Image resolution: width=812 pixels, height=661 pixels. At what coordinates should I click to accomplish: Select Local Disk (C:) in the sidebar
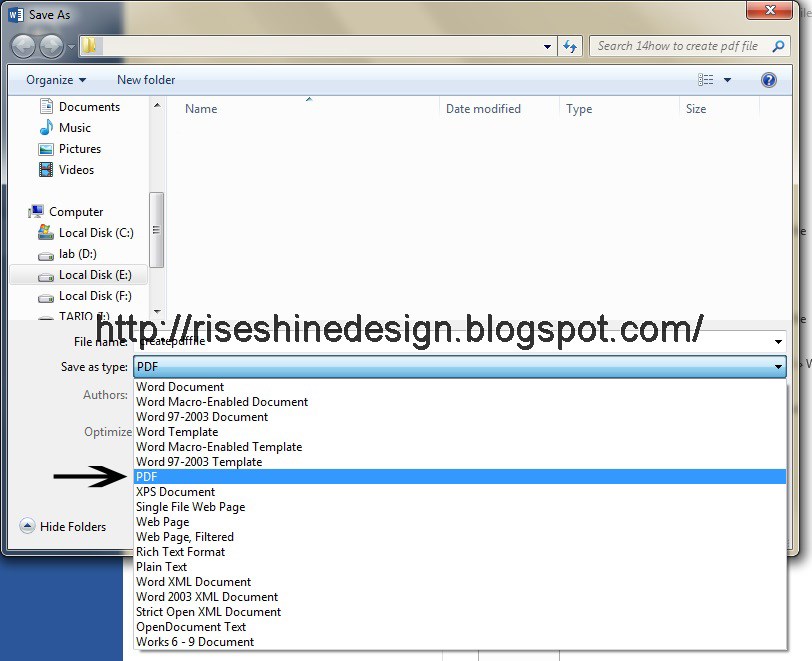click(96, 232)
